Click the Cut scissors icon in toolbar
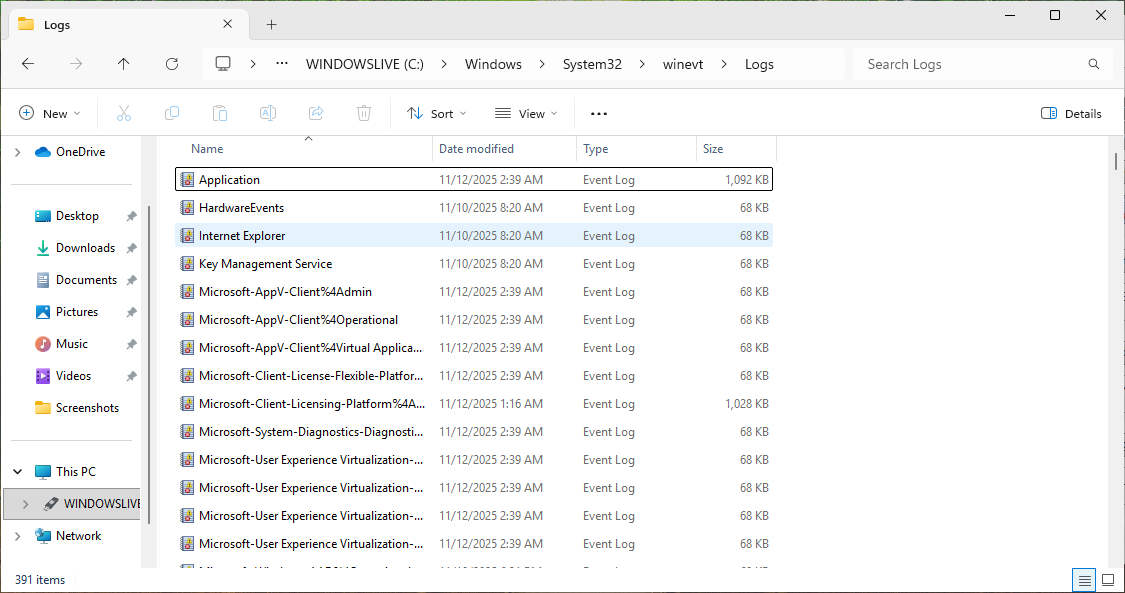Viewport: 1125px width, 593px height. click(x=124, y=114)
